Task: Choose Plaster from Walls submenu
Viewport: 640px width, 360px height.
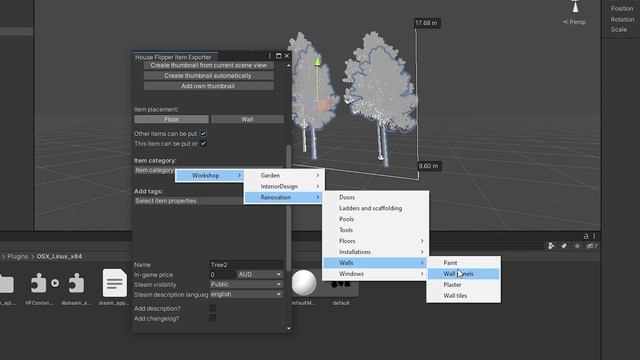Action: (x=463, y=285)
